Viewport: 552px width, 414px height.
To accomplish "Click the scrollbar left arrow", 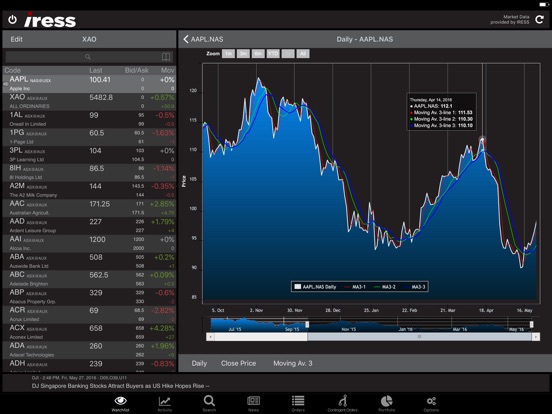I will (210, 337).
